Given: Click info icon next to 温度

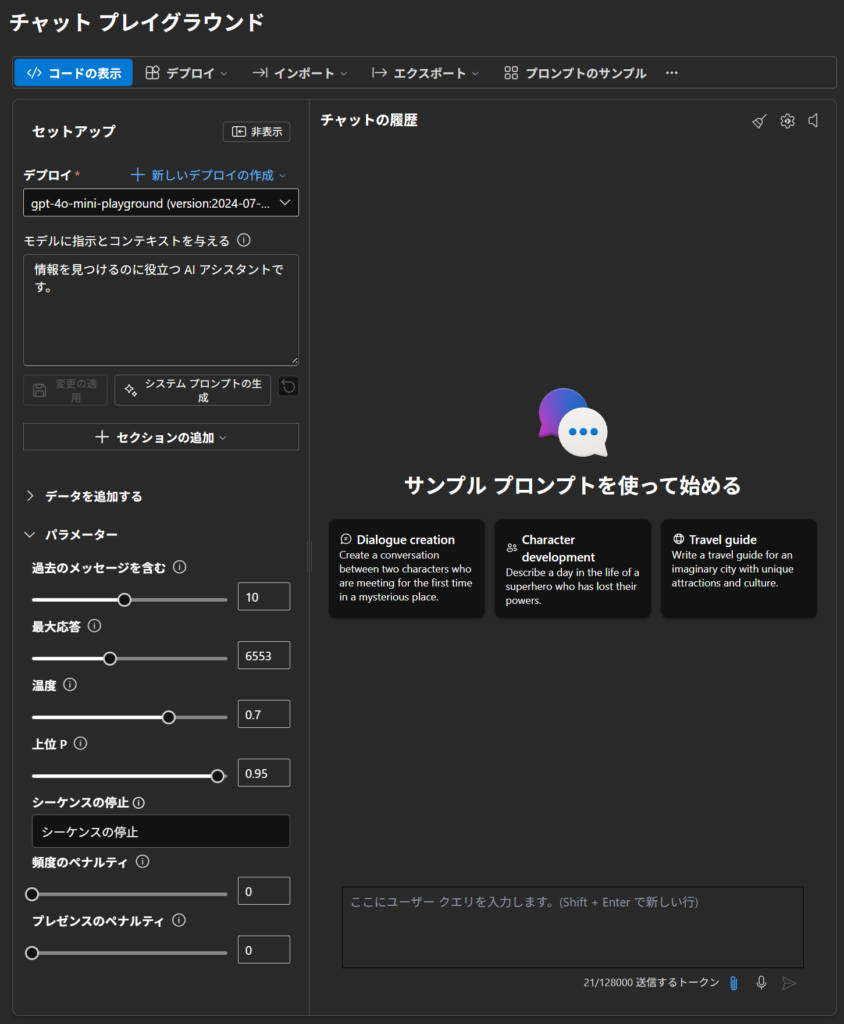Looking at the screenshot, I should click(x=70, y=685).
